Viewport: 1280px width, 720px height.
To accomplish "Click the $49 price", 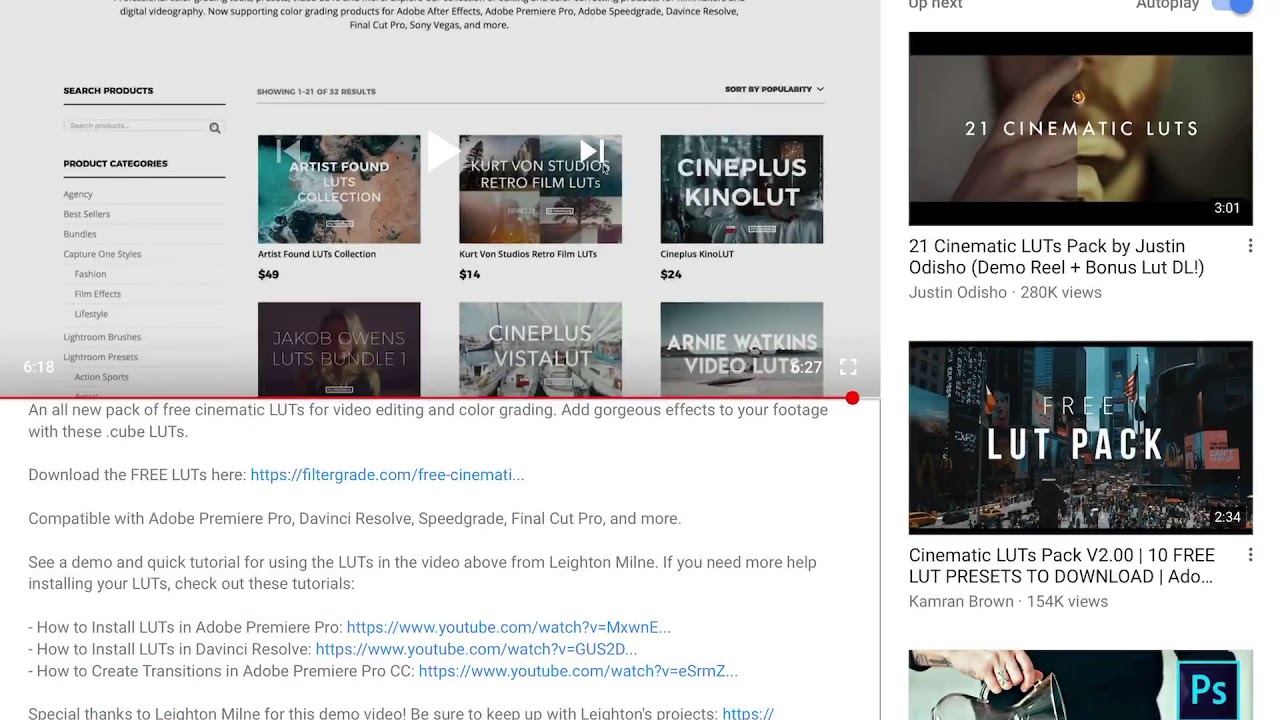I will (x=268, y=274).
